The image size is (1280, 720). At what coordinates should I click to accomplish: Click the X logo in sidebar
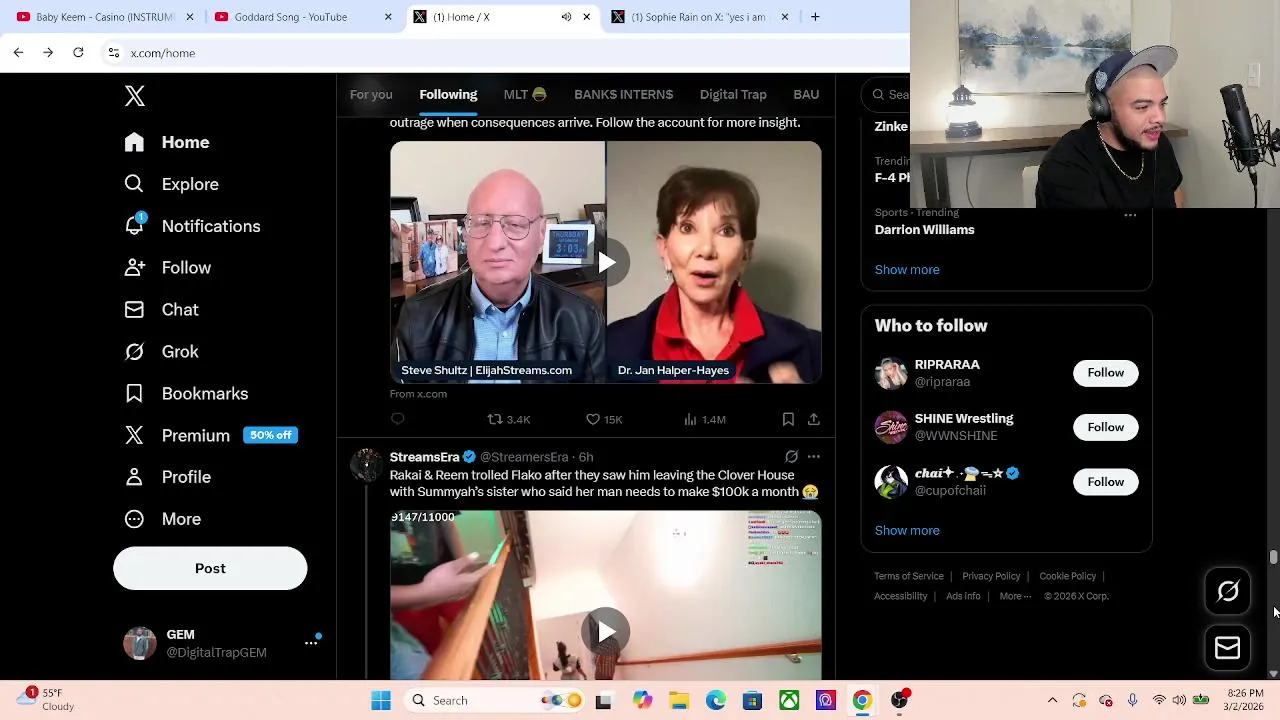tap(135, 96)
